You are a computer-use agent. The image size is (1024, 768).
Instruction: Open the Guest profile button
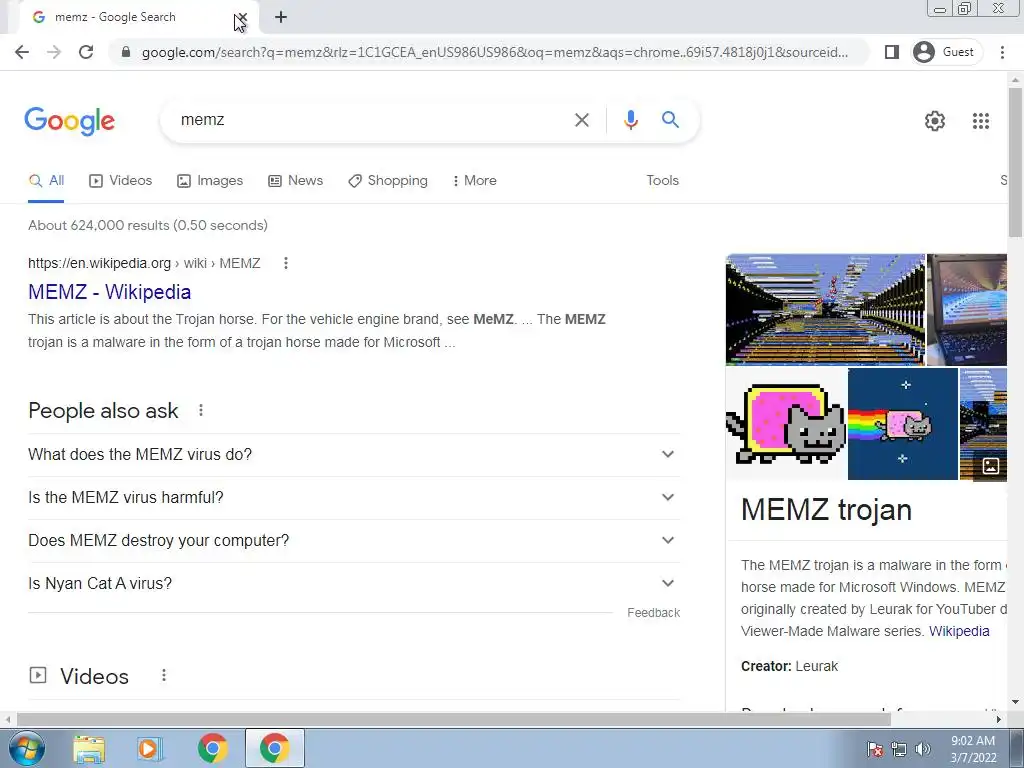click(944, 52)
